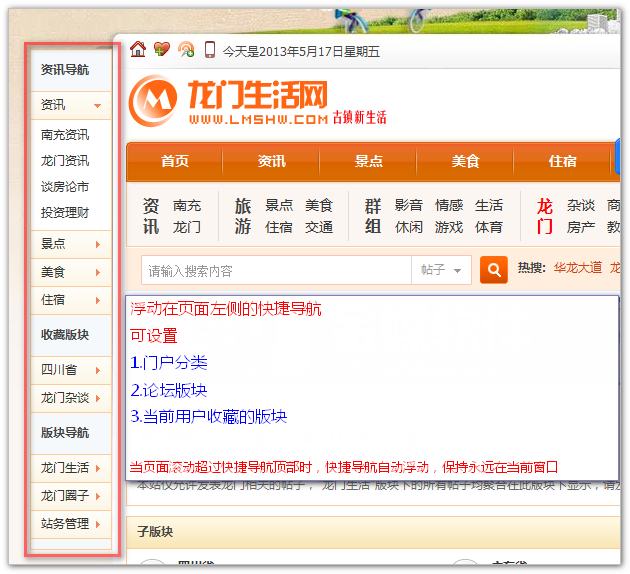
Task: Click the 龙门生活网 site logo
Action: coord(257,102)
